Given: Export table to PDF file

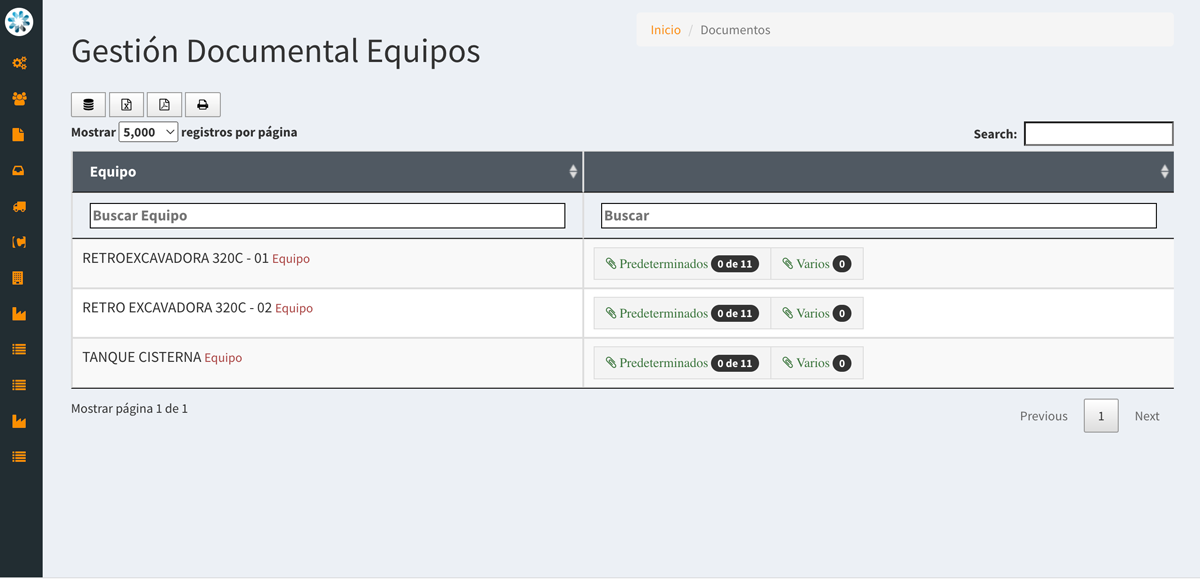Looking at the screenshot, I should pyautogui.click(x=165, y=105).
